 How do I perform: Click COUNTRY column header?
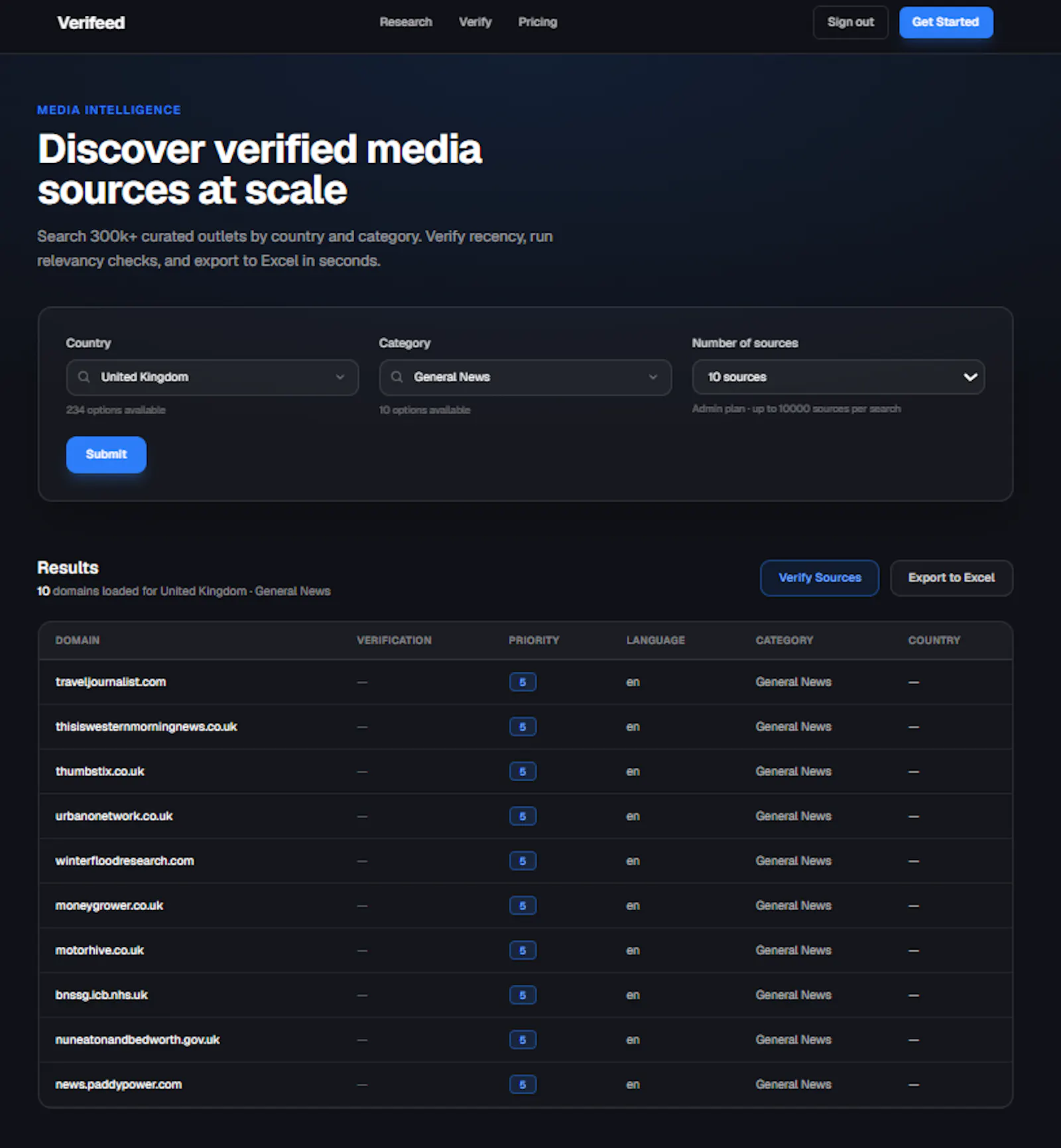pos(934,640)
